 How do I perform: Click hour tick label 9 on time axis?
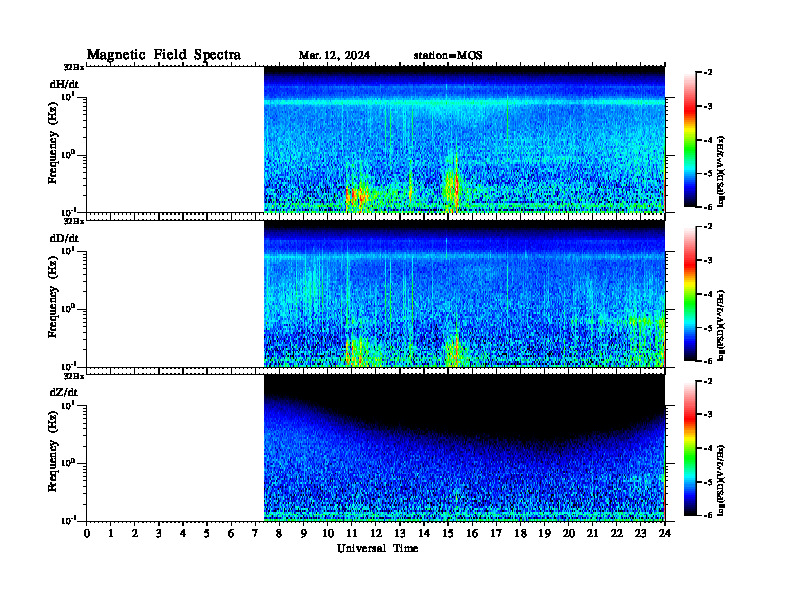click(304, 534)
